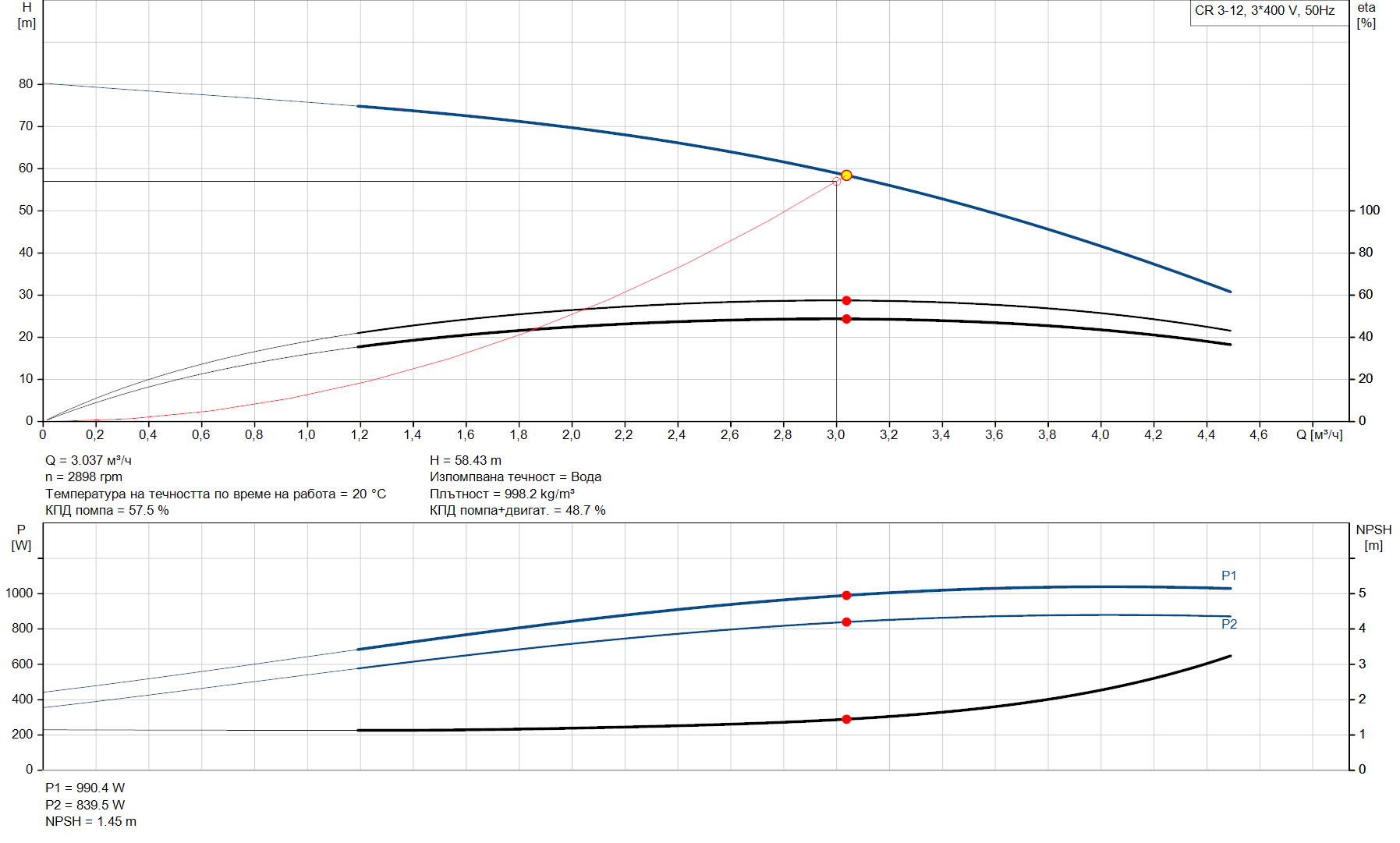1400x843 pixels.
Task: Click the 'H = 58.43 m' value
Action: (466, 460)
